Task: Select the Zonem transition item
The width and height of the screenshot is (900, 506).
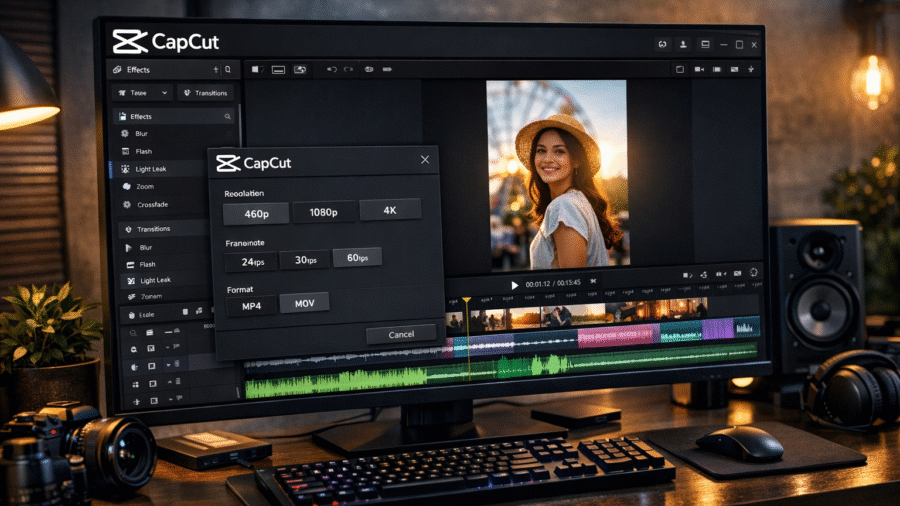Action: tap(151, 297)
